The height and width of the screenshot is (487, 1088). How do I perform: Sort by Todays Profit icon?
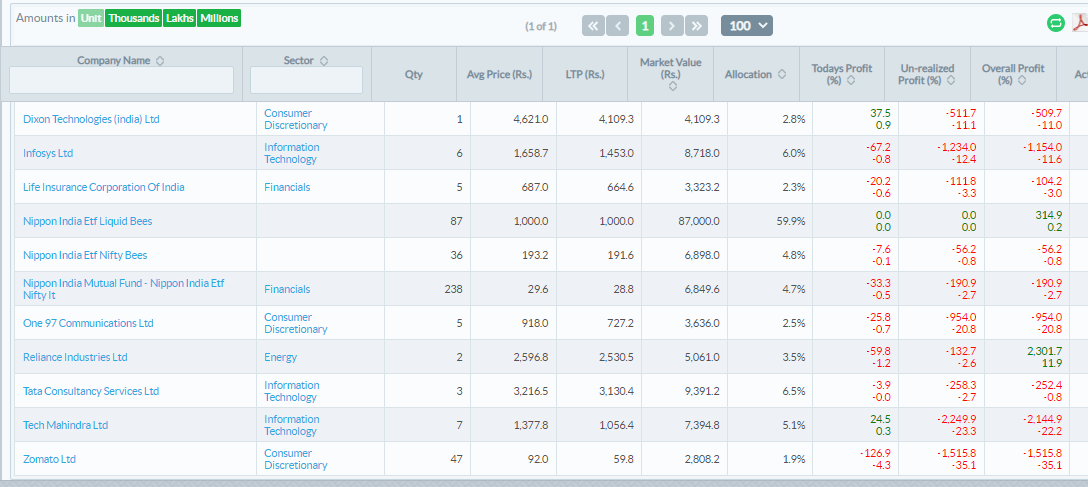pyautogui.click(x=851, y=80)
